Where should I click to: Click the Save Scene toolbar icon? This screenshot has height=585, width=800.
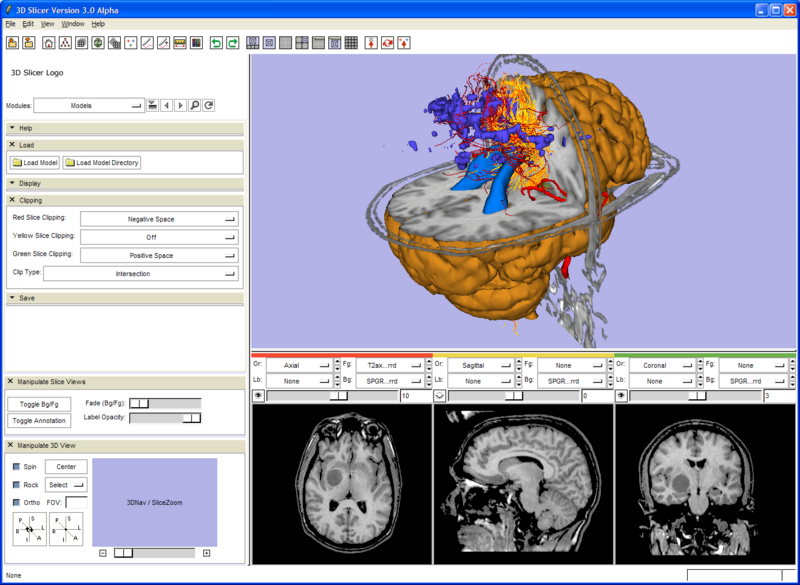(x=30, y=43)
